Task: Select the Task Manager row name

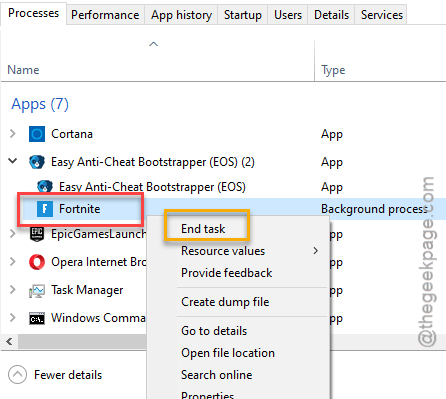Action: tap(87, 290)
